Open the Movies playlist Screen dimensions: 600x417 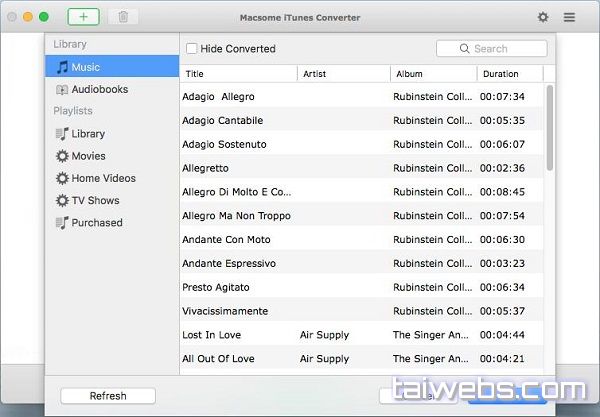[x=88, y=156]
